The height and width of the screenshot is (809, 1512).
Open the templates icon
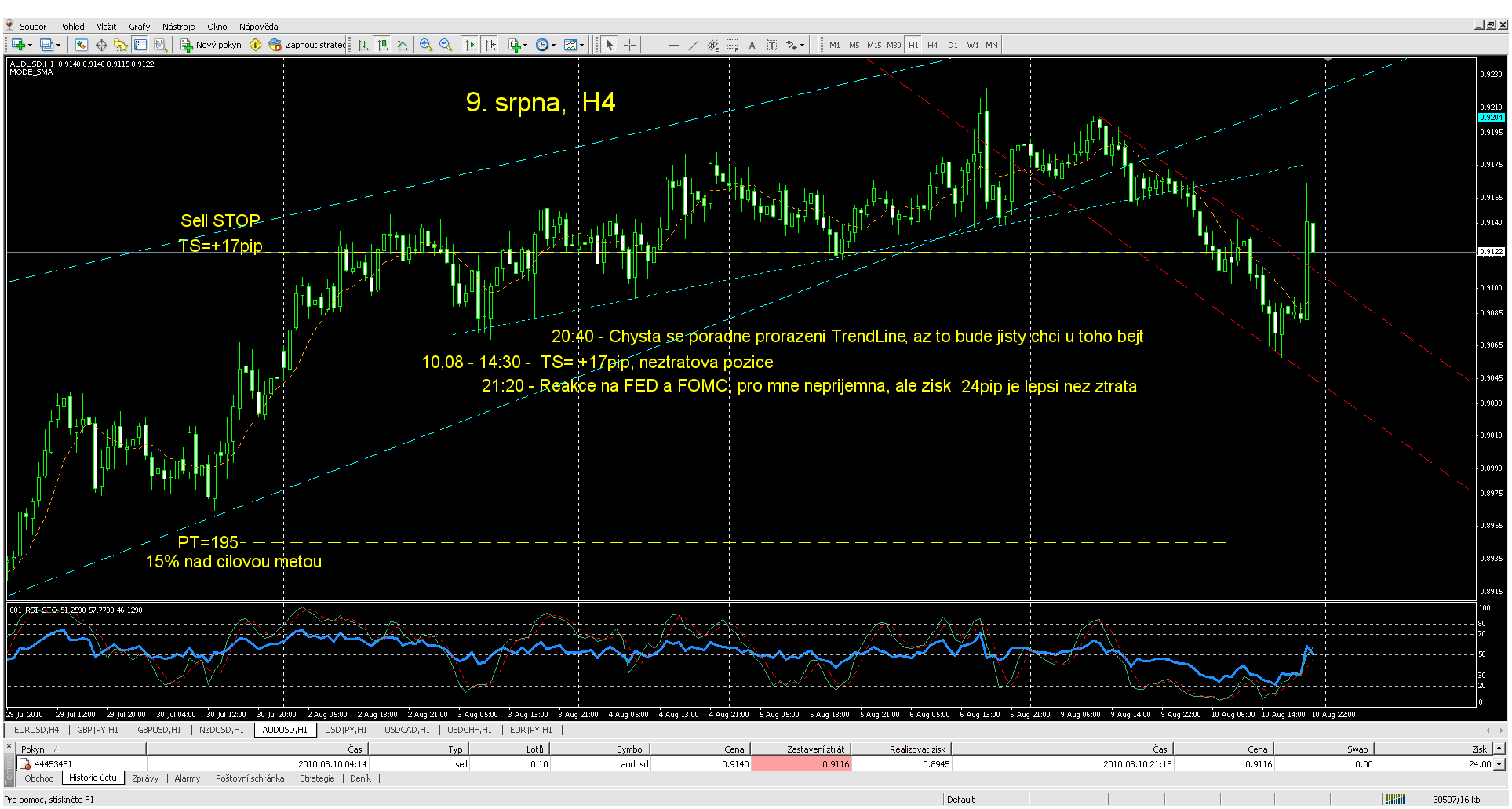click(x=570, y=45)
